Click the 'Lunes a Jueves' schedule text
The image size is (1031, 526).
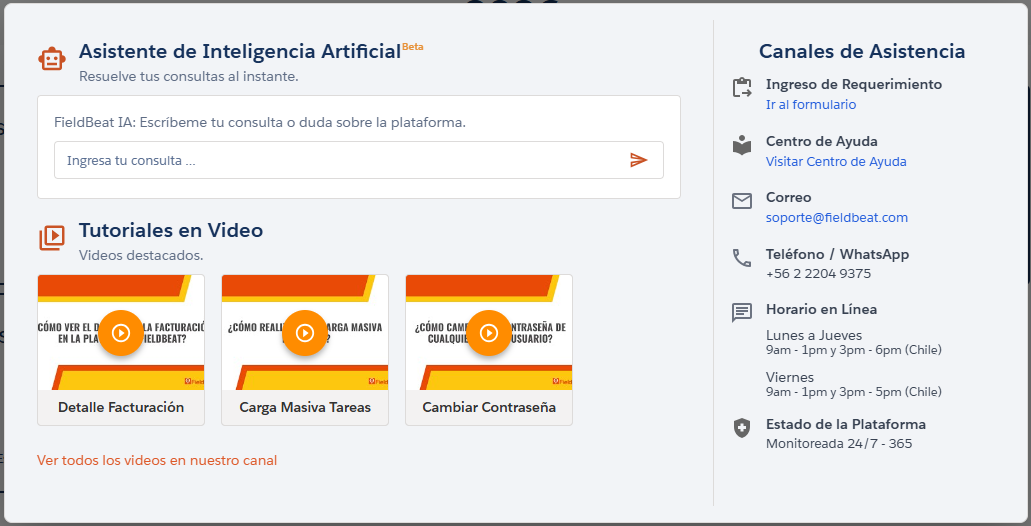click(x=814, y=335)
